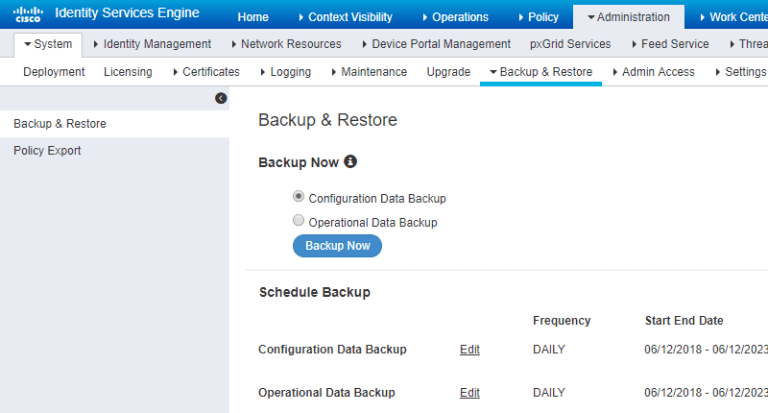The width and height of the screenshot is (768, 413).
Task: Expand Network Resources submenu
Action: point(287,44)
